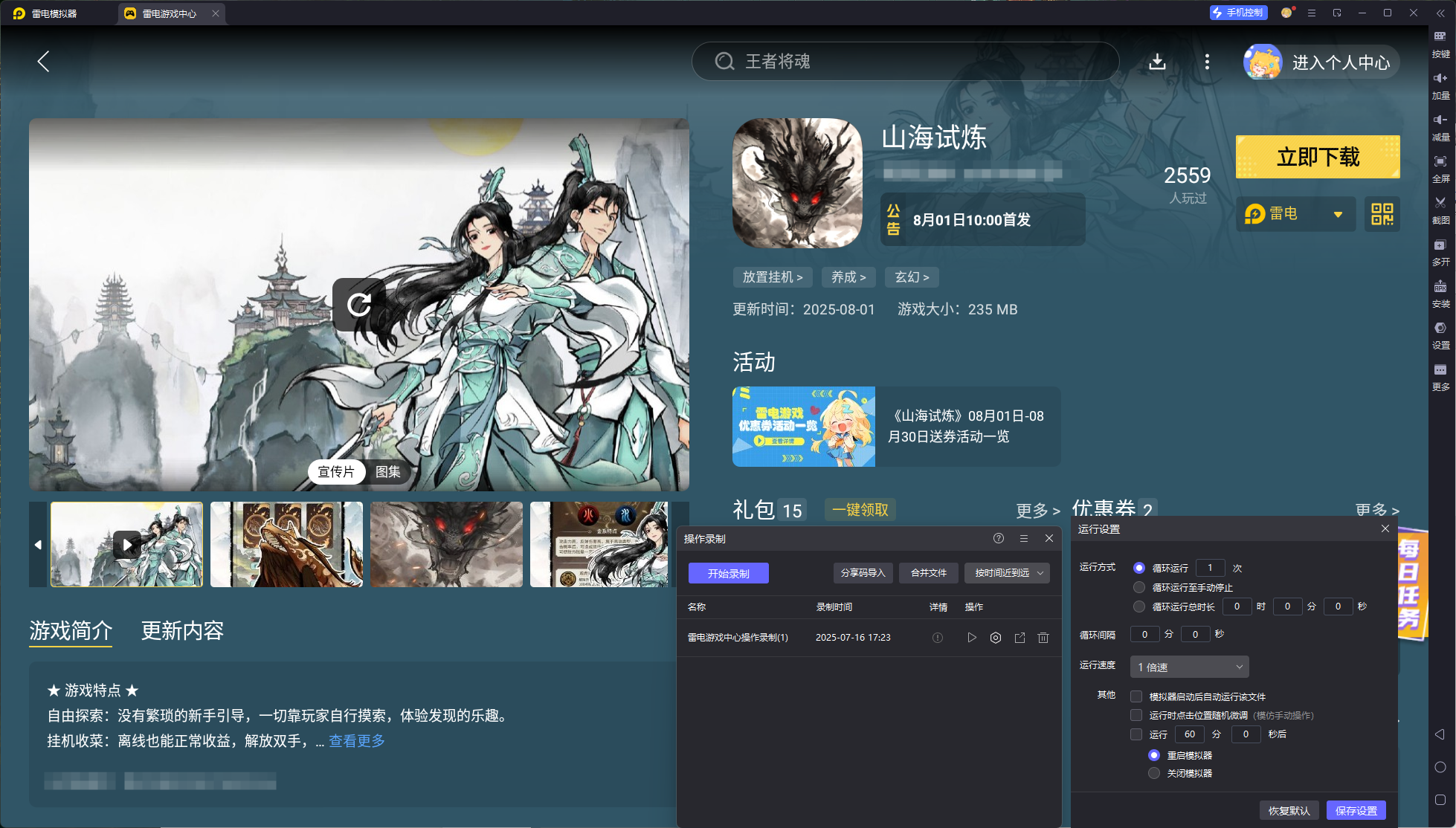Expand 更多 next to 优惠券
Image resolution: width=1456 pixels, height=828 pixels.
1377,509
